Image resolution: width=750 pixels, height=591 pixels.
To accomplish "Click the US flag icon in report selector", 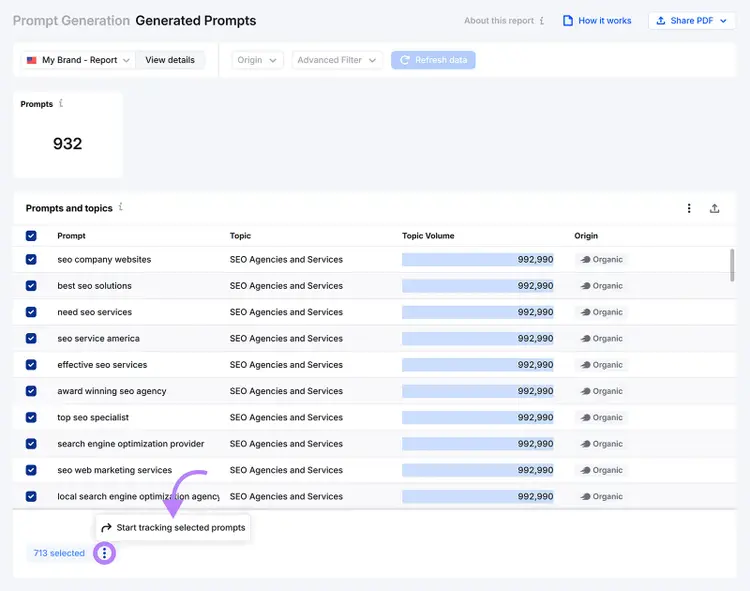I will [x=32, y=60].
